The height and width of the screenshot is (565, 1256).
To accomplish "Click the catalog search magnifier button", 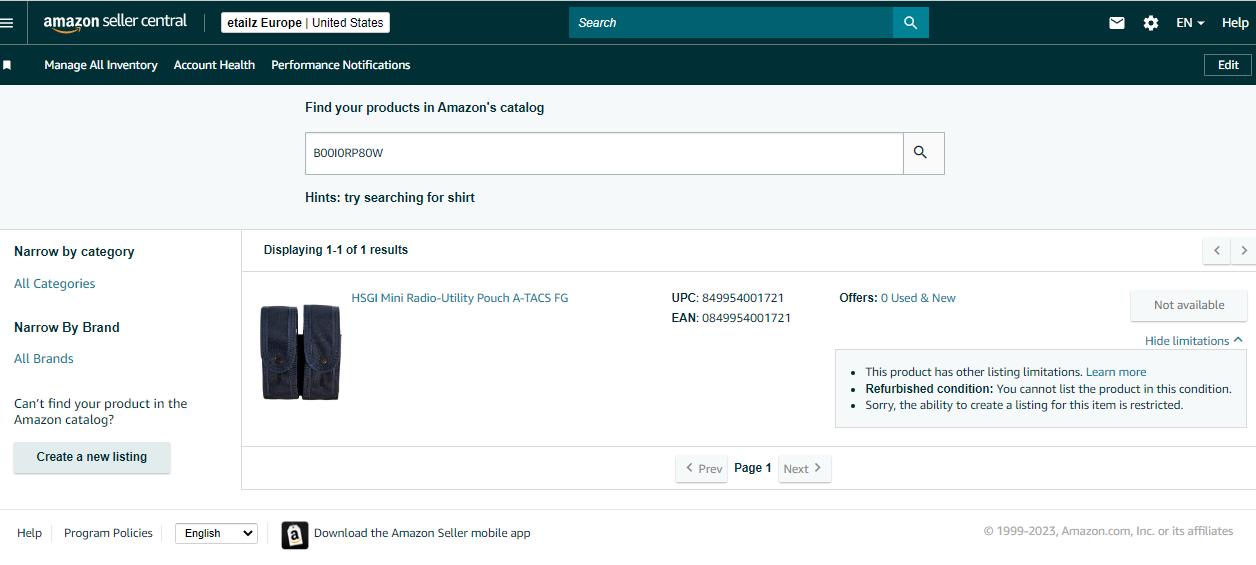I will (924, 153).
